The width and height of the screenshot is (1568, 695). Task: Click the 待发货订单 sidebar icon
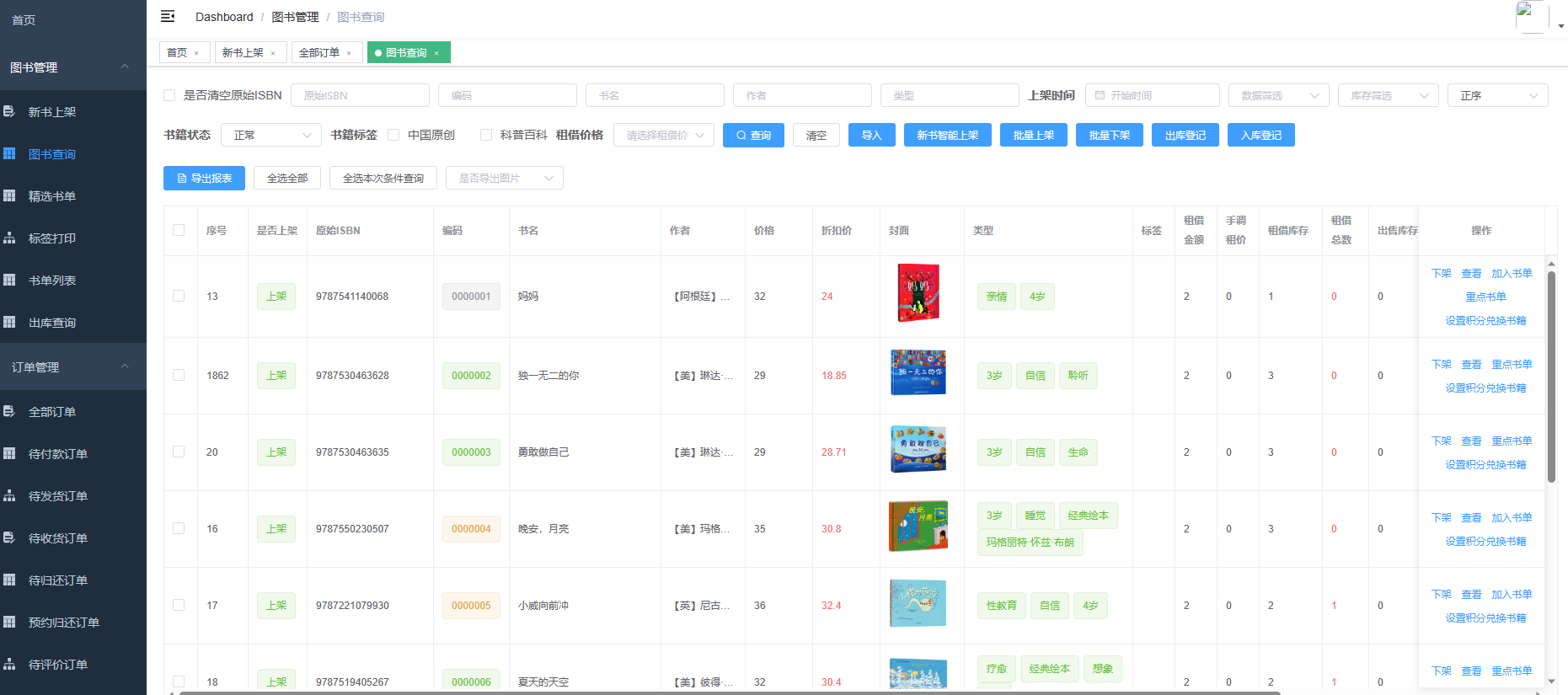(9, 495)
